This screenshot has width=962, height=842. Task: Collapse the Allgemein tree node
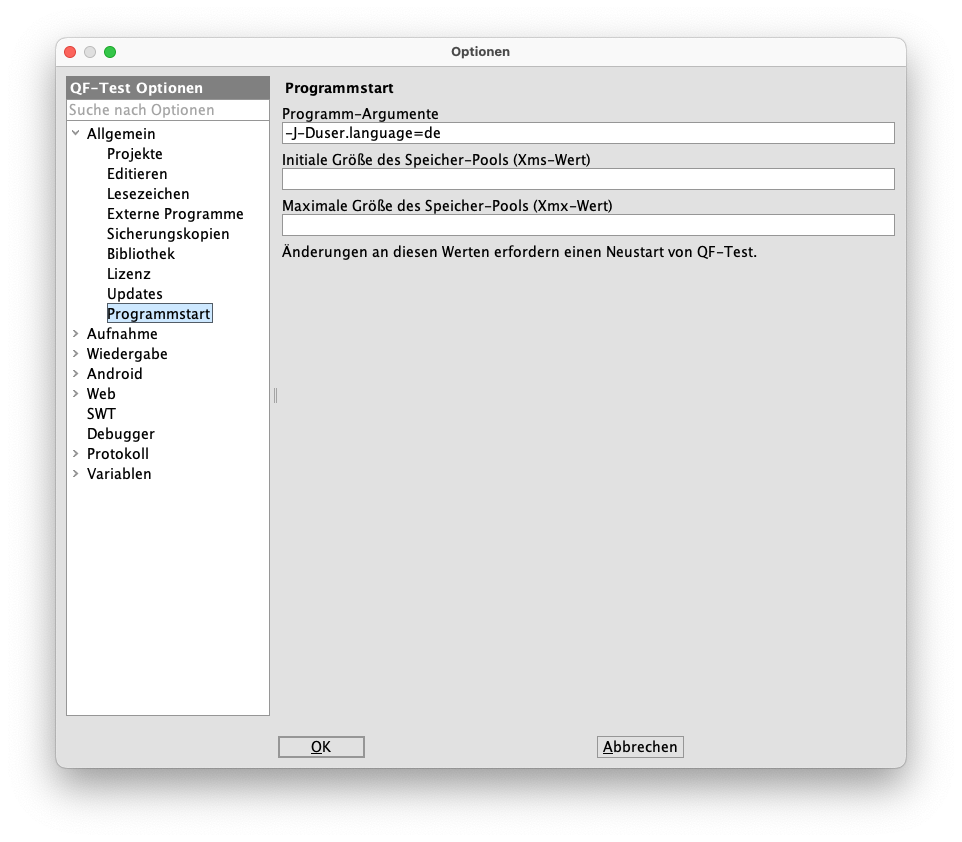click(76, 133)
